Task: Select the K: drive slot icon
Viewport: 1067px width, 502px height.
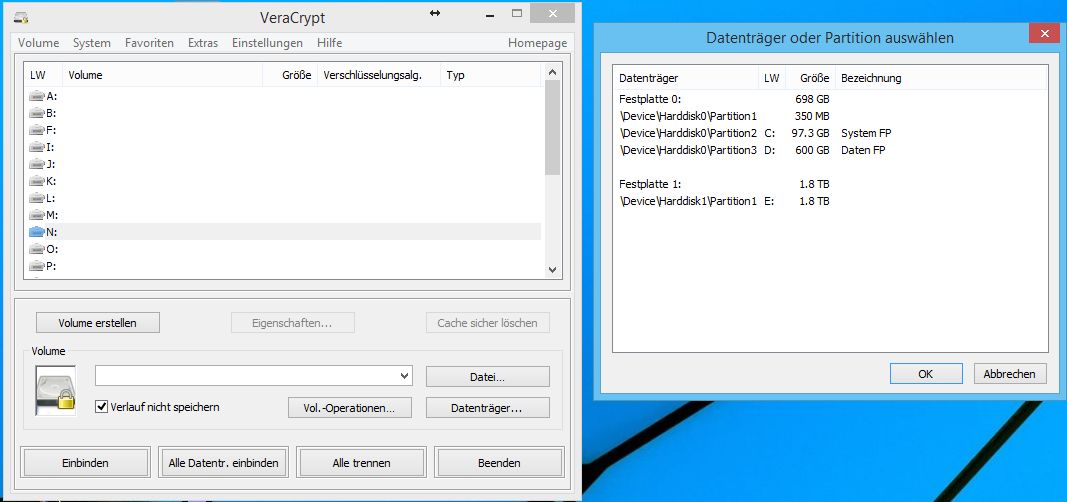Action: [36, 181]
